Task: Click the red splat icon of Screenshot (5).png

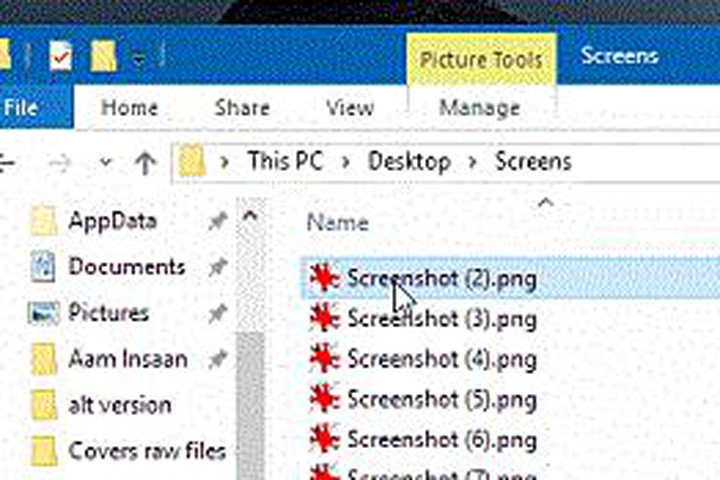Action: click(x=324, y=399)
